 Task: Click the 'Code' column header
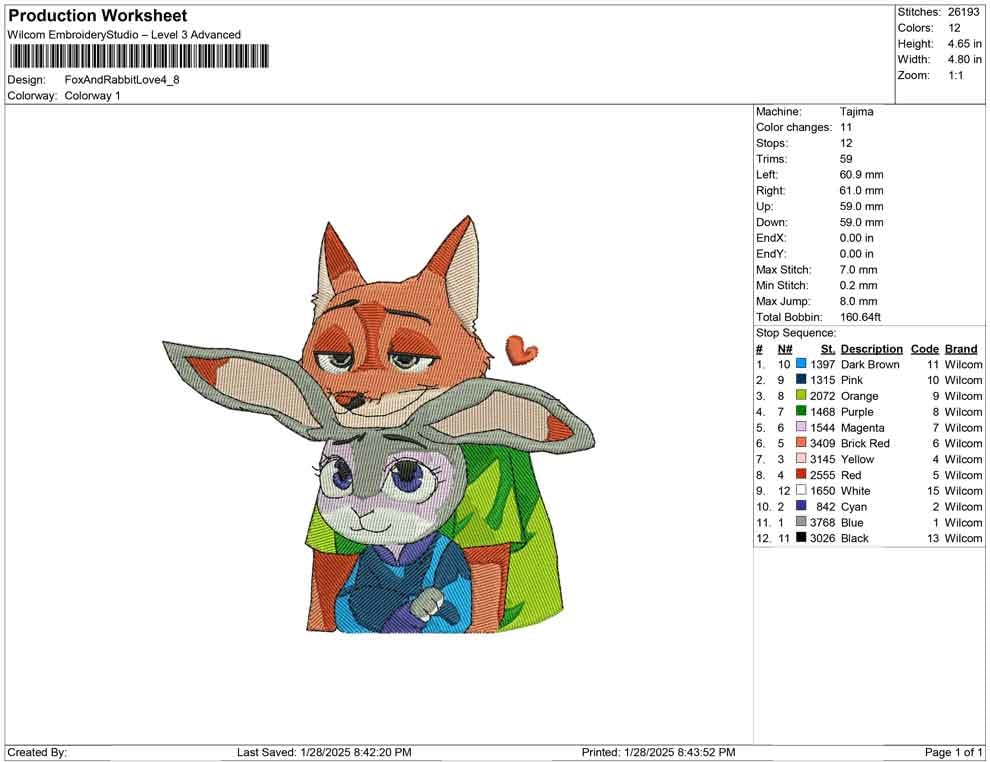924,348
